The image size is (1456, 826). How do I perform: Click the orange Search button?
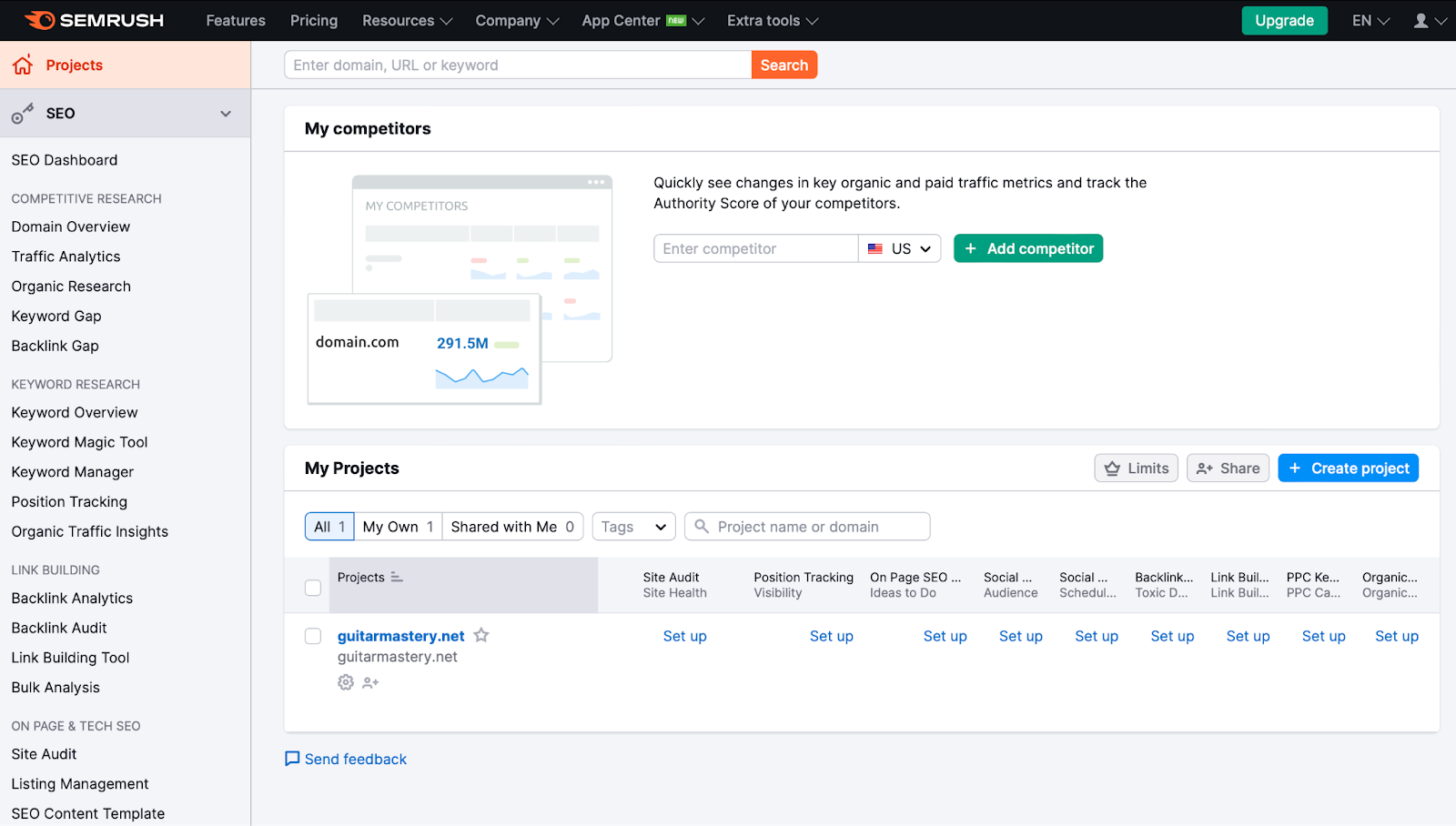(x=784, y=65)
